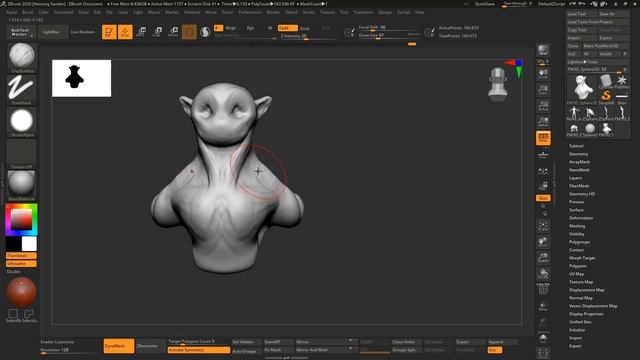Click the Gizmo 3D square icon

pos(189,32)
